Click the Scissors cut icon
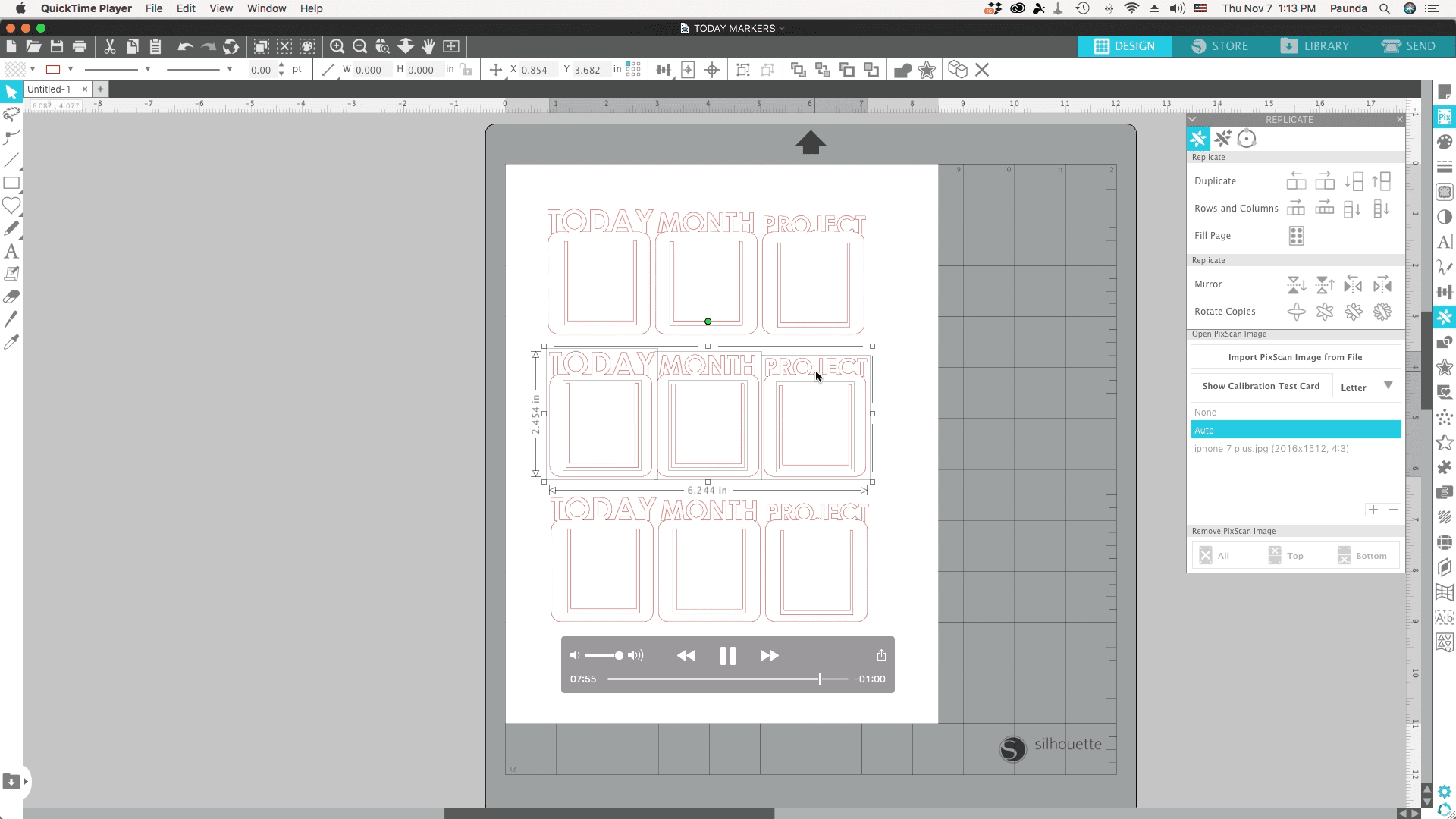This screenshot has height=819, width=1456. click(x=110, y=46)
